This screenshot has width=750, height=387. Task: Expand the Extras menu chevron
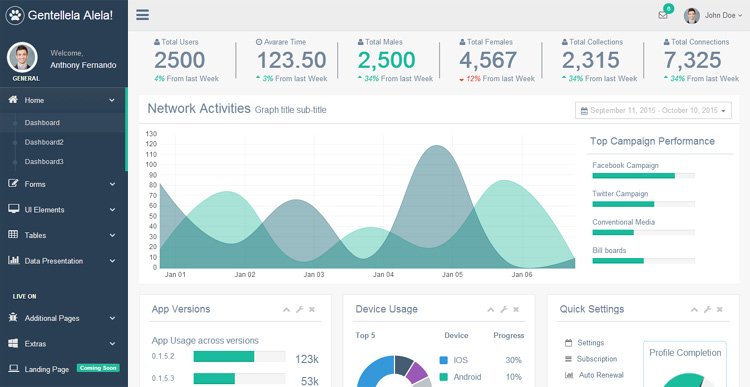coord(112,343)
